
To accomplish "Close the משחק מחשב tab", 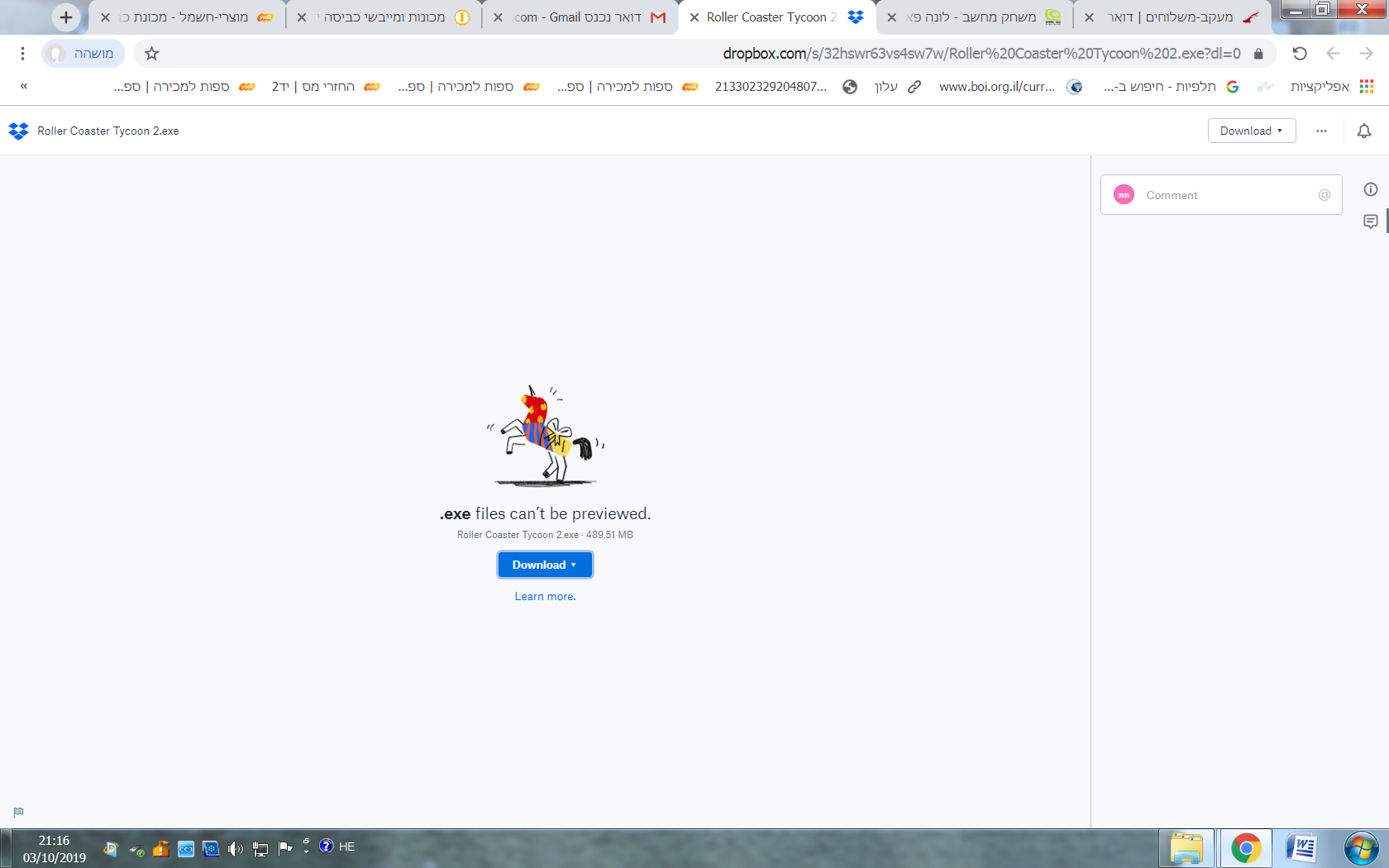I will 891,17.
